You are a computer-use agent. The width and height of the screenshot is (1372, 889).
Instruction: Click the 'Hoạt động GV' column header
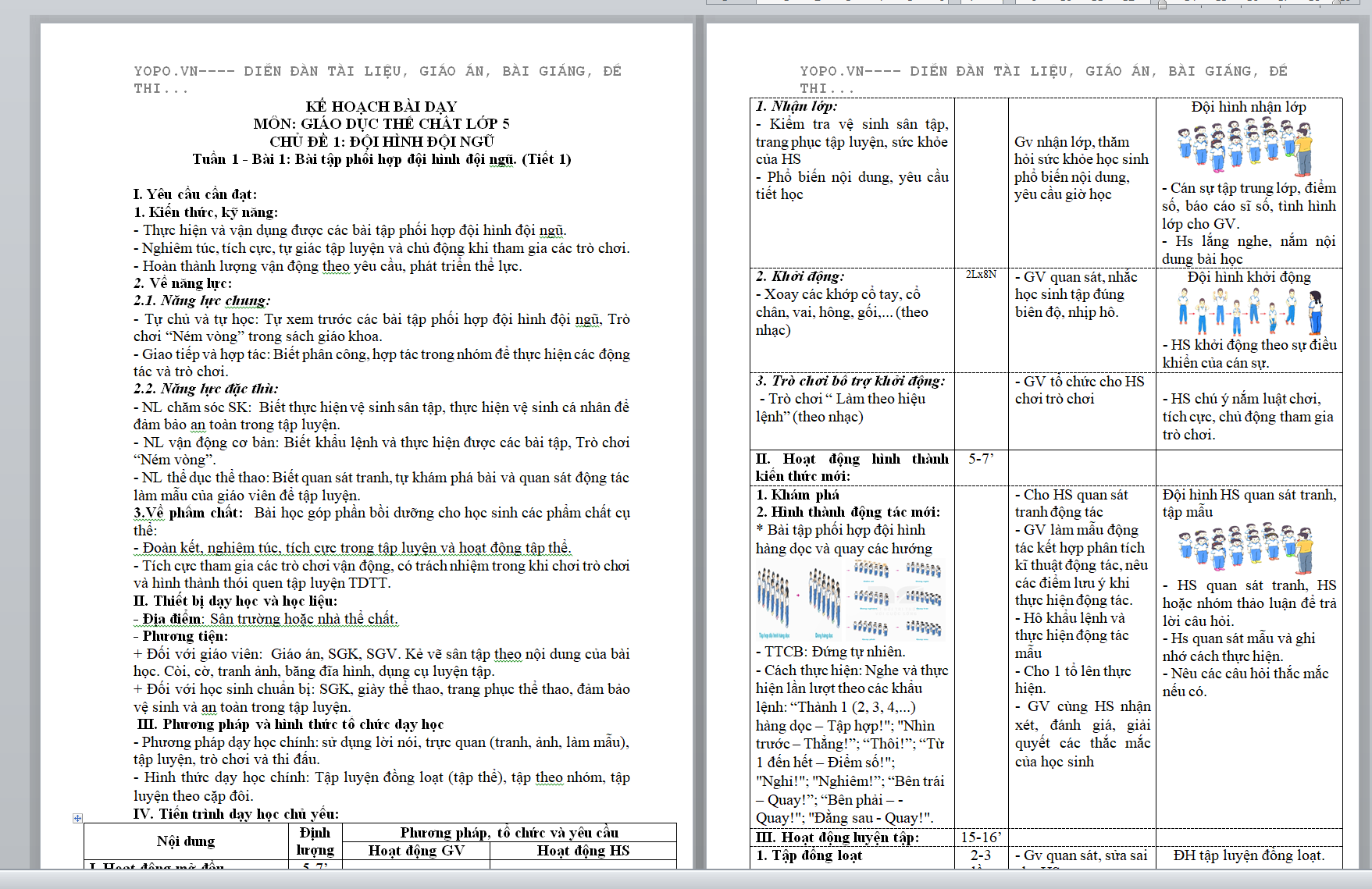(x=416, y=851)
